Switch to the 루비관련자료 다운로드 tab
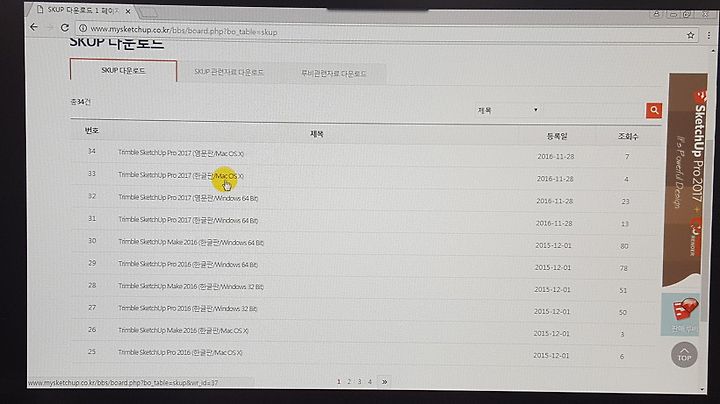This screenshot has height=404, width=720. (333, 73)
